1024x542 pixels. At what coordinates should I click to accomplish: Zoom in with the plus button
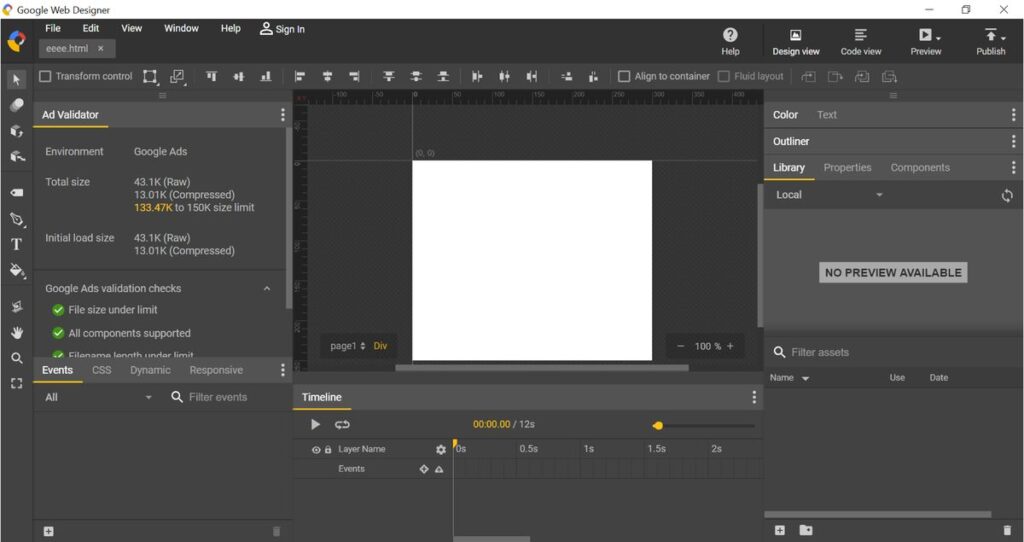coord(730,346)
